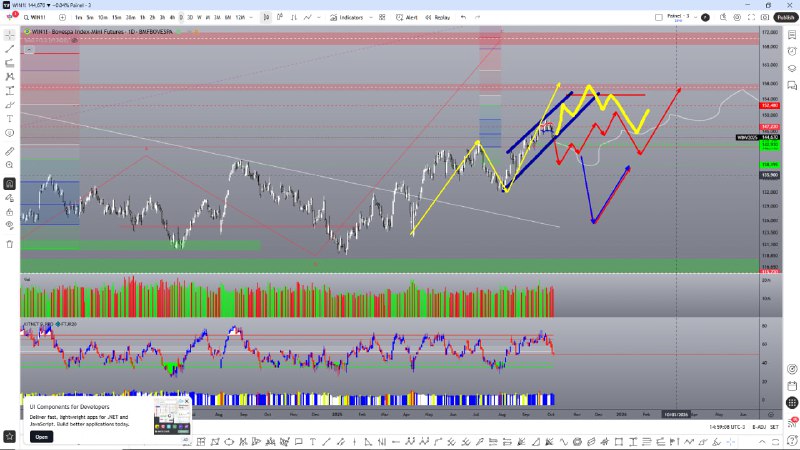Undo the last chart action

pyautogui.click(x=464, y=17)
